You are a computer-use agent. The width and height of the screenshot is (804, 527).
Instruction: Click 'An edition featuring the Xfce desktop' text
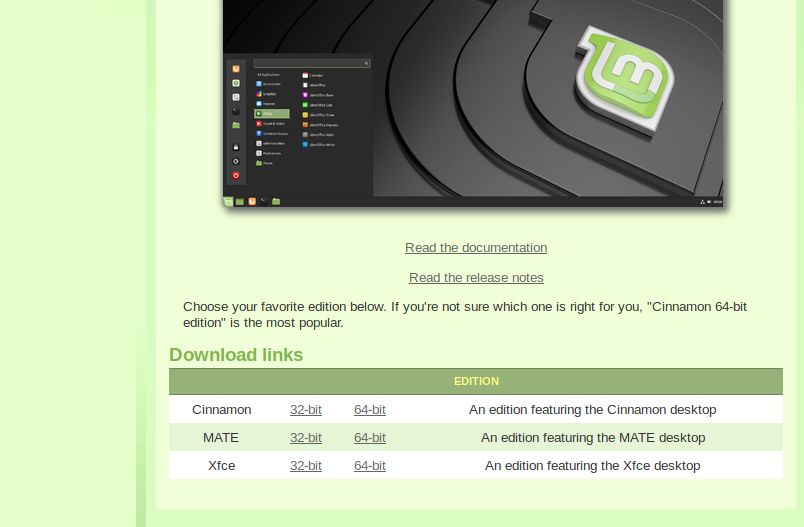pyautogui.click(x=592, y=465)
